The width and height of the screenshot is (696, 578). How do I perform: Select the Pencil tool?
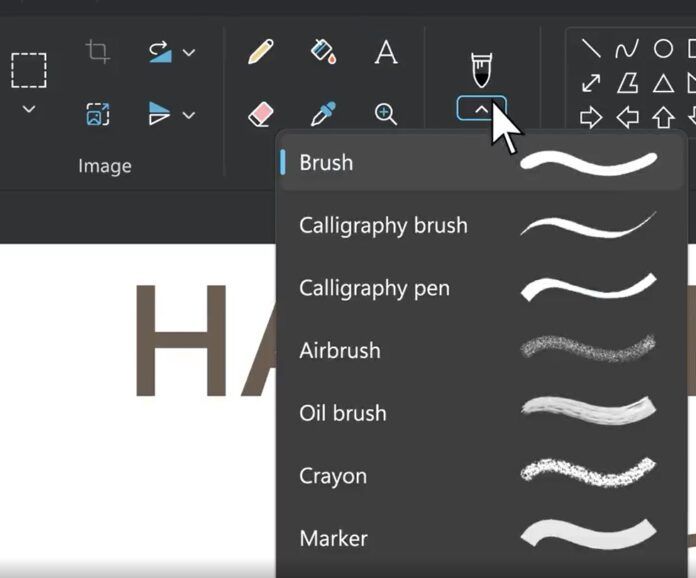(x=261, y=52)
